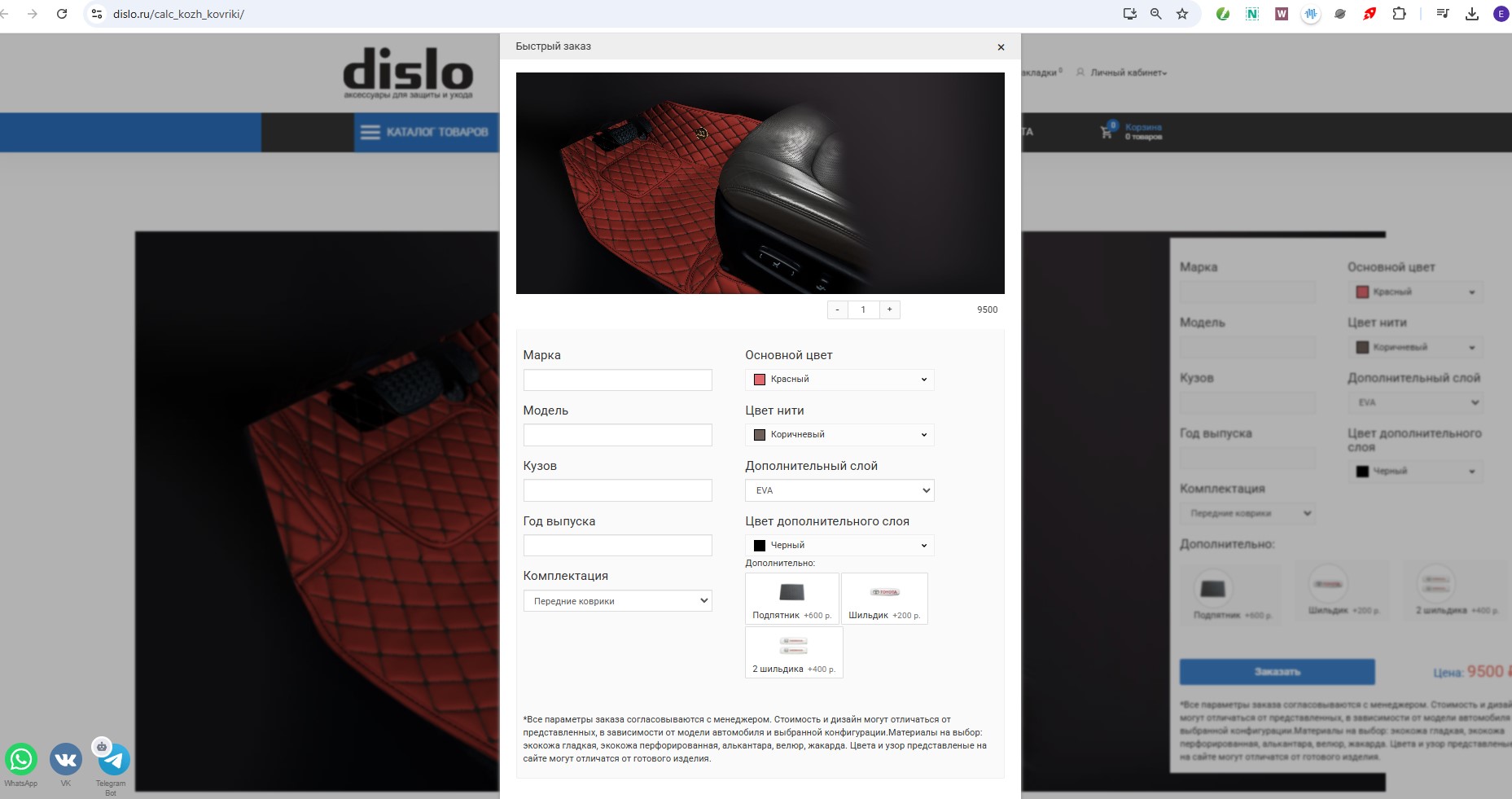Click the Марка input field
Screen dimensions: 1512x799
pyautogui.click(x=617, y=380)
